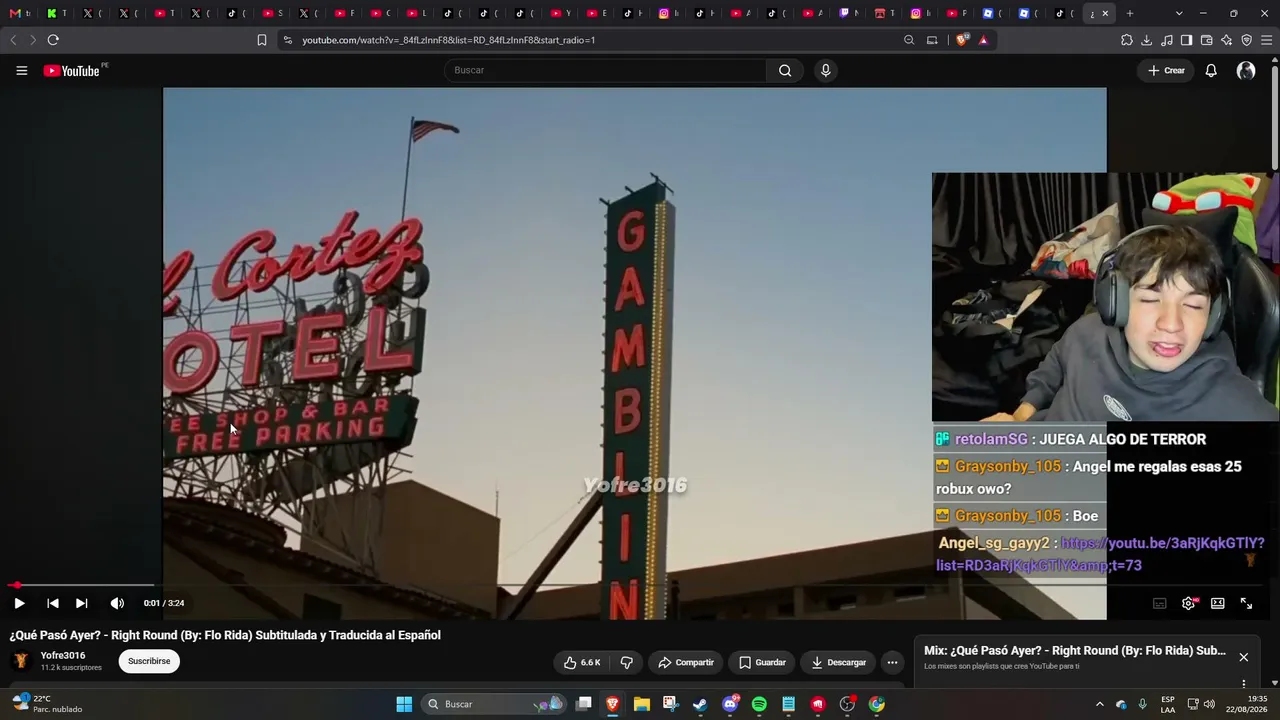Go to the YouTube home logo
This screenshot has width=1280, height=720.
(x=72, y=71)
